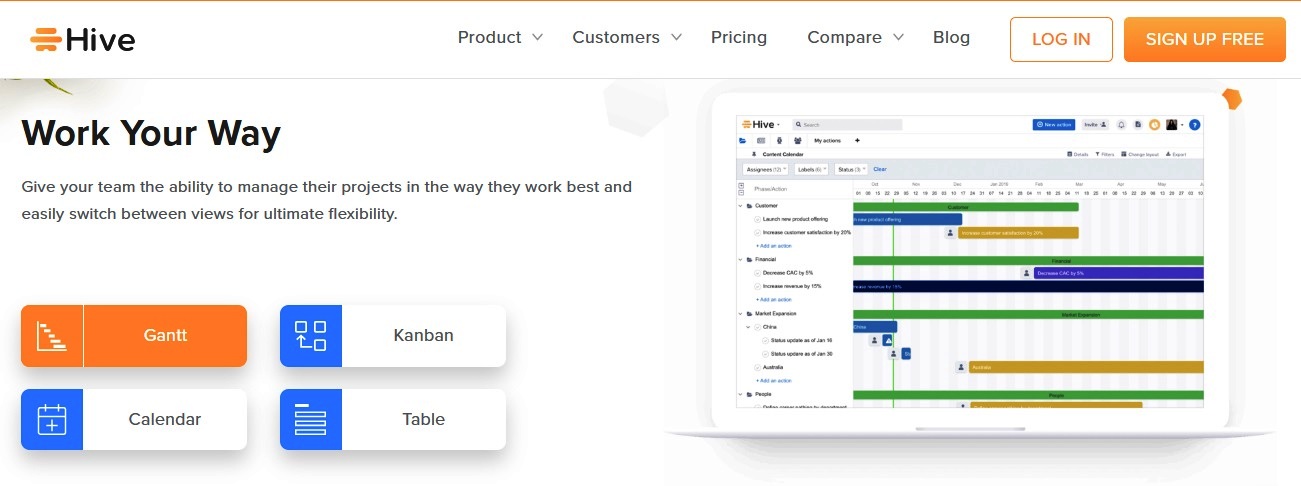Check off 'Decrease CAC by 5%' action
Screen dimensions: 1301x486
point(757,273)
